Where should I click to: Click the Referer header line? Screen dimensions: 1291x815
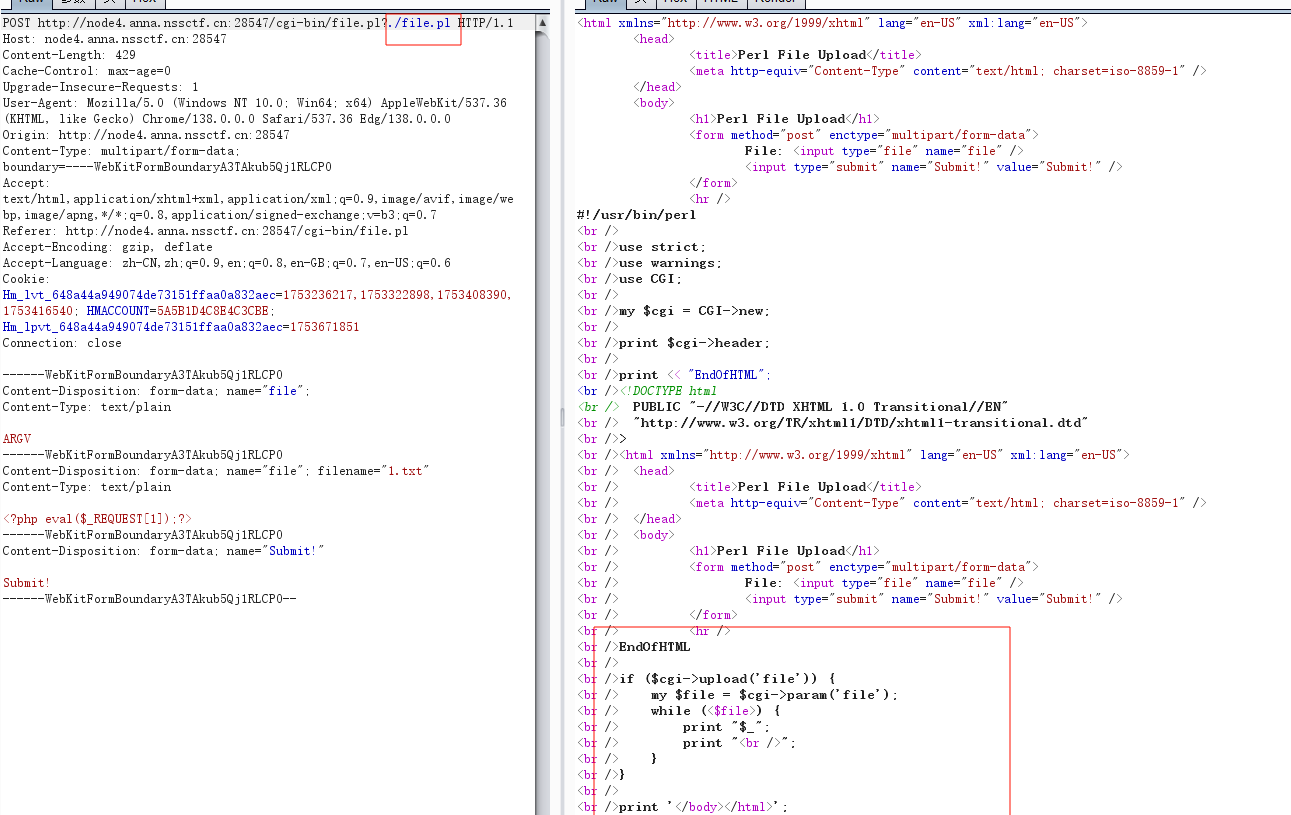[205, 231]
